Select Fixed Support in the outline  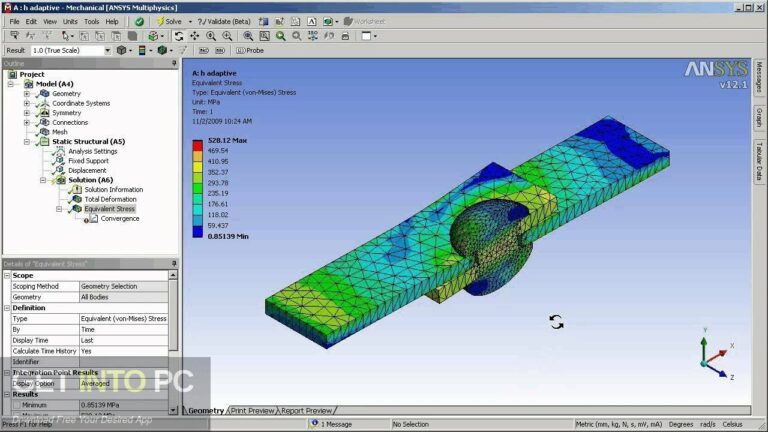click(x=88, y=161)
